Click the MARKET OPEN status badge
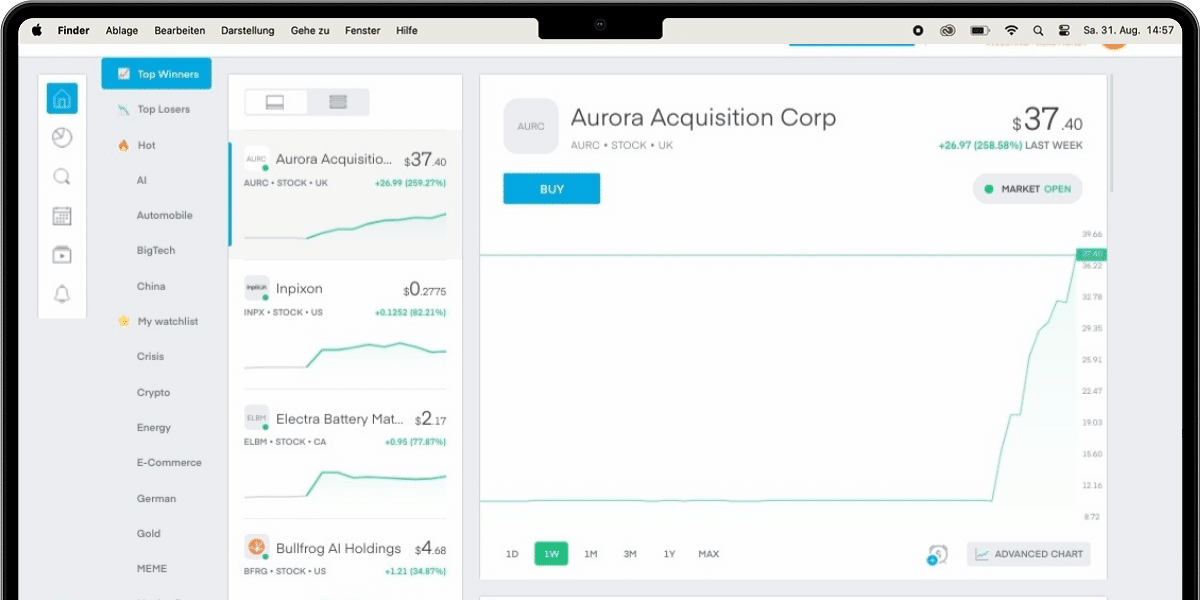 pos(1027,188)
